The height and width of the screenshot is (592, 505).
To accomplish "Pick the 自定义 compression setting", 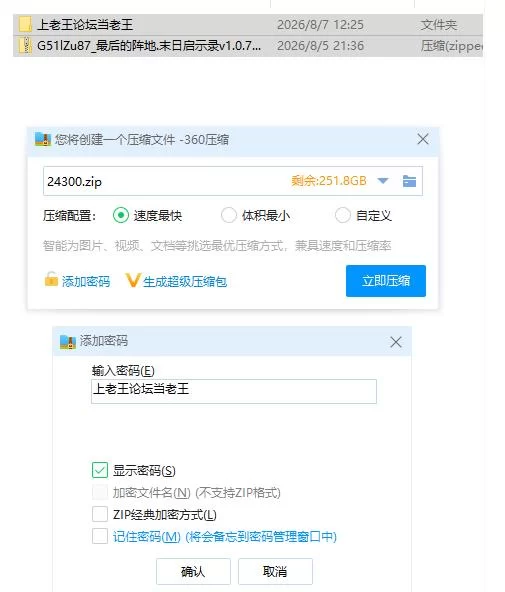I will tap(343, 215).
